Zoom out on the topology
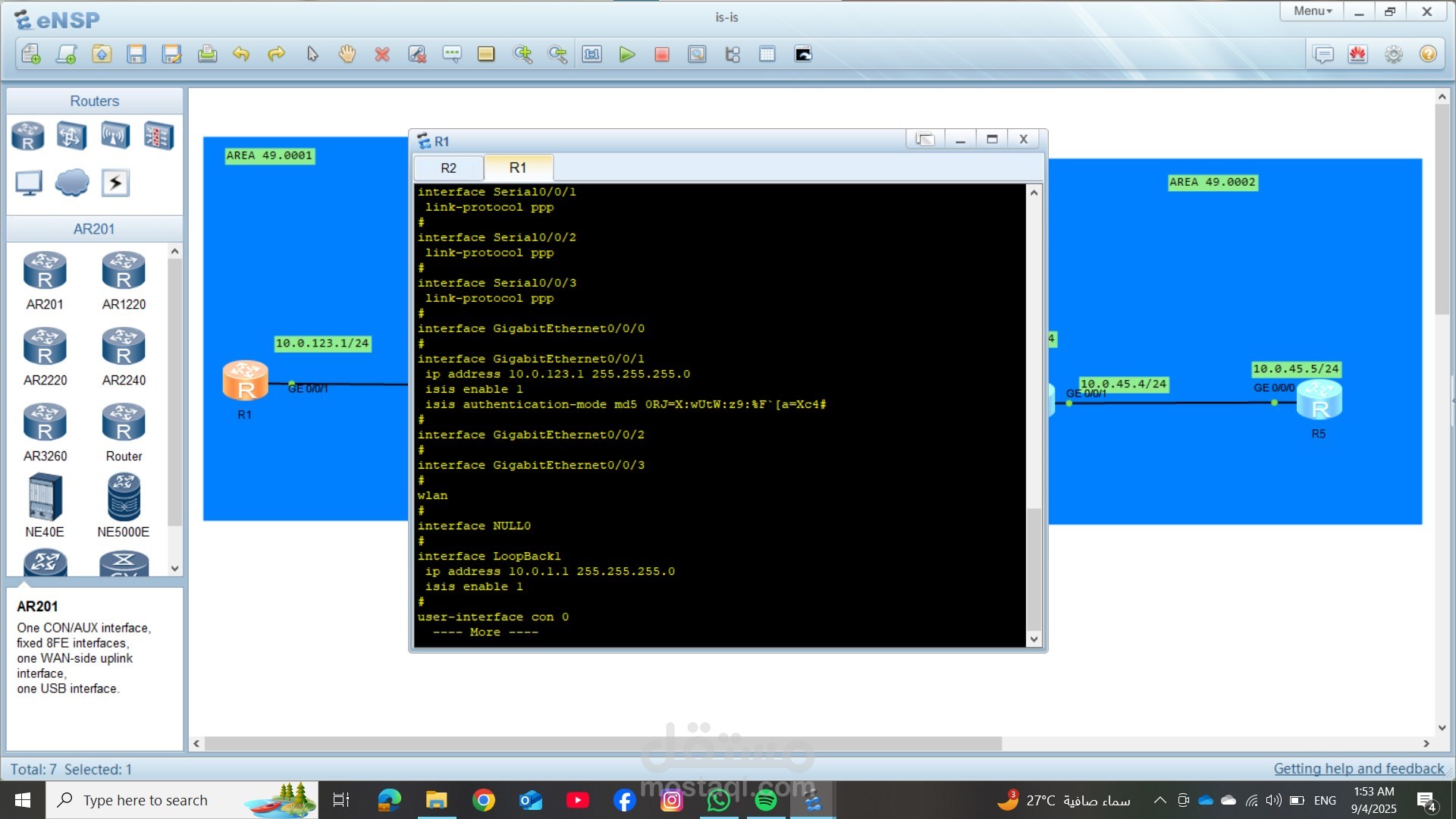Viewport: 1456px width, 819px height. point(557,54)
